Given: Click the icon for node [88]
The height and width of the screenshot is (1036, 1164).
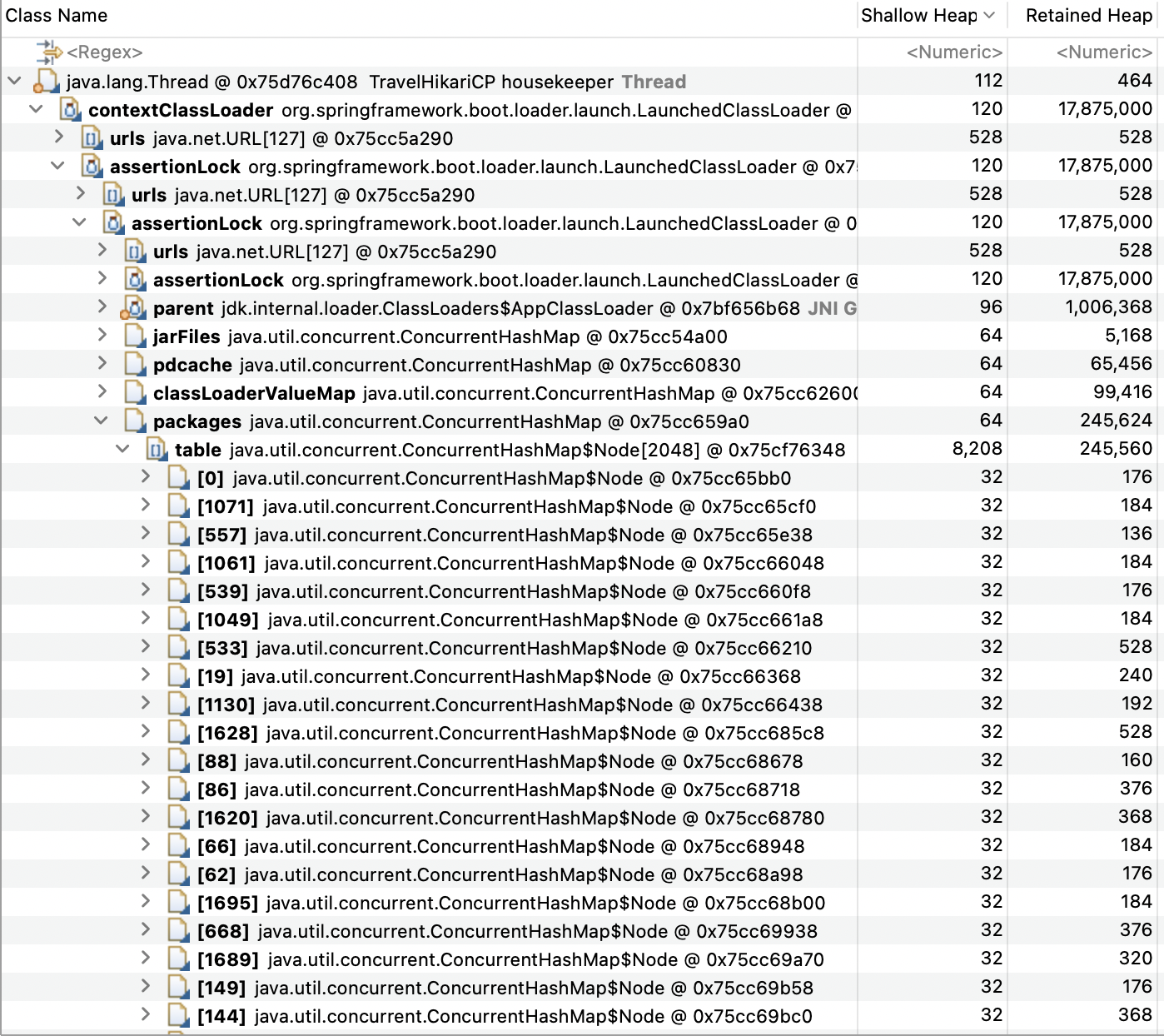Looking at the screenshot, I should click(178, 761).
